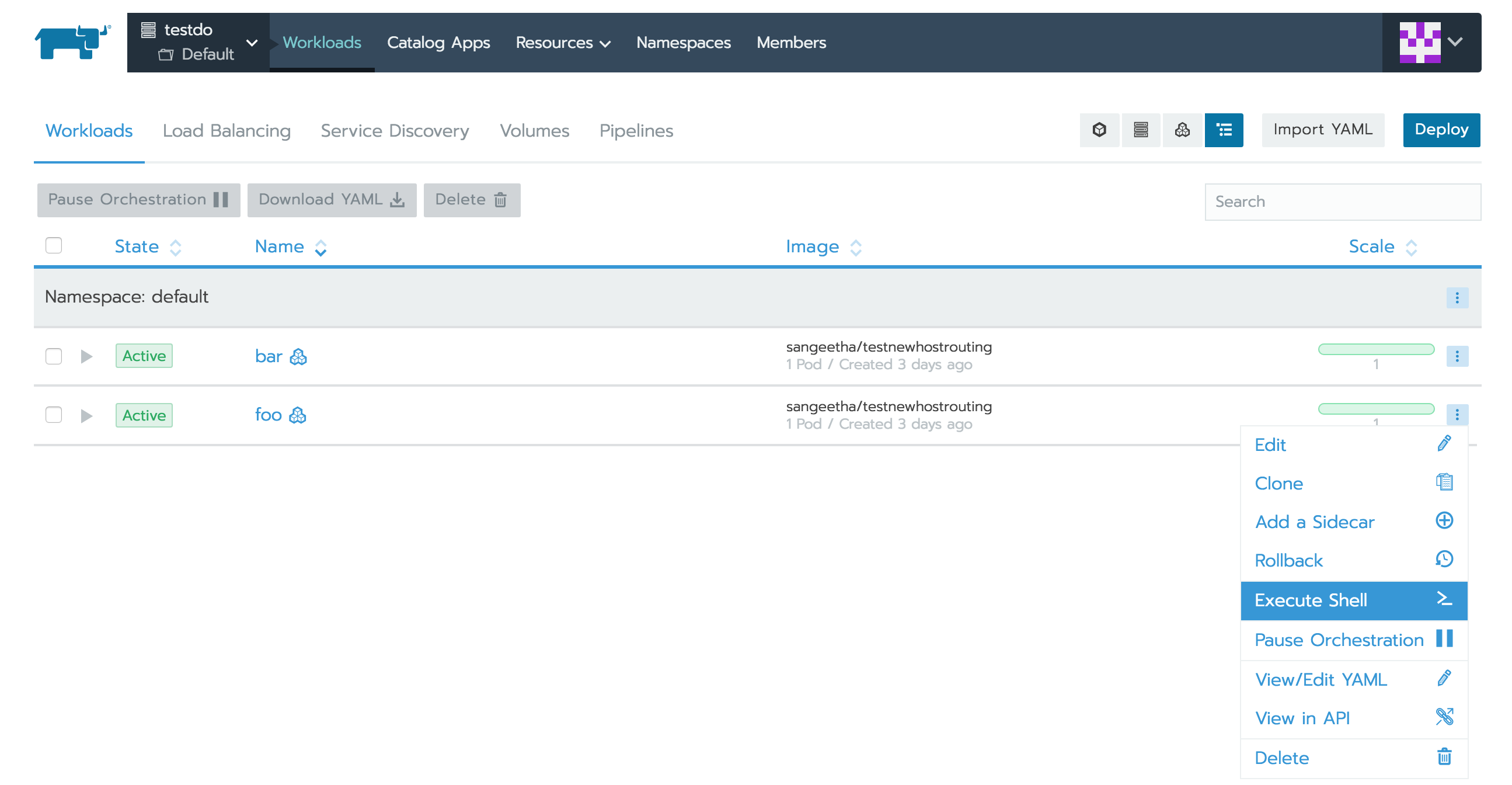Select the Load Balancing tab
Screen dimensions: 1512x785
(x=227, y=131)
